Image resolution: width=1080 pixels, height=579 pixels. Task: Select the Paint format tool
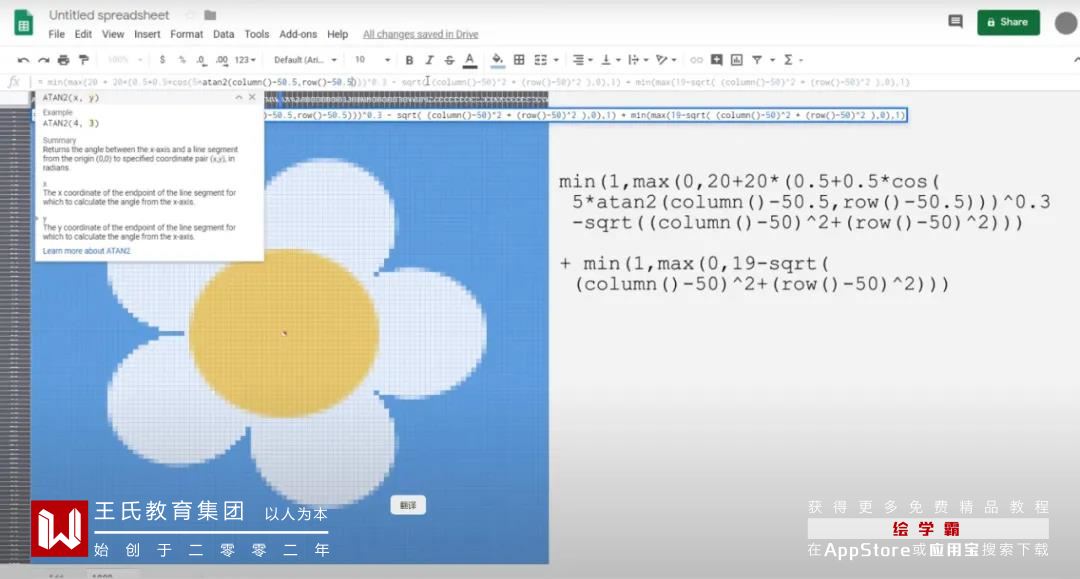[84, 61]
